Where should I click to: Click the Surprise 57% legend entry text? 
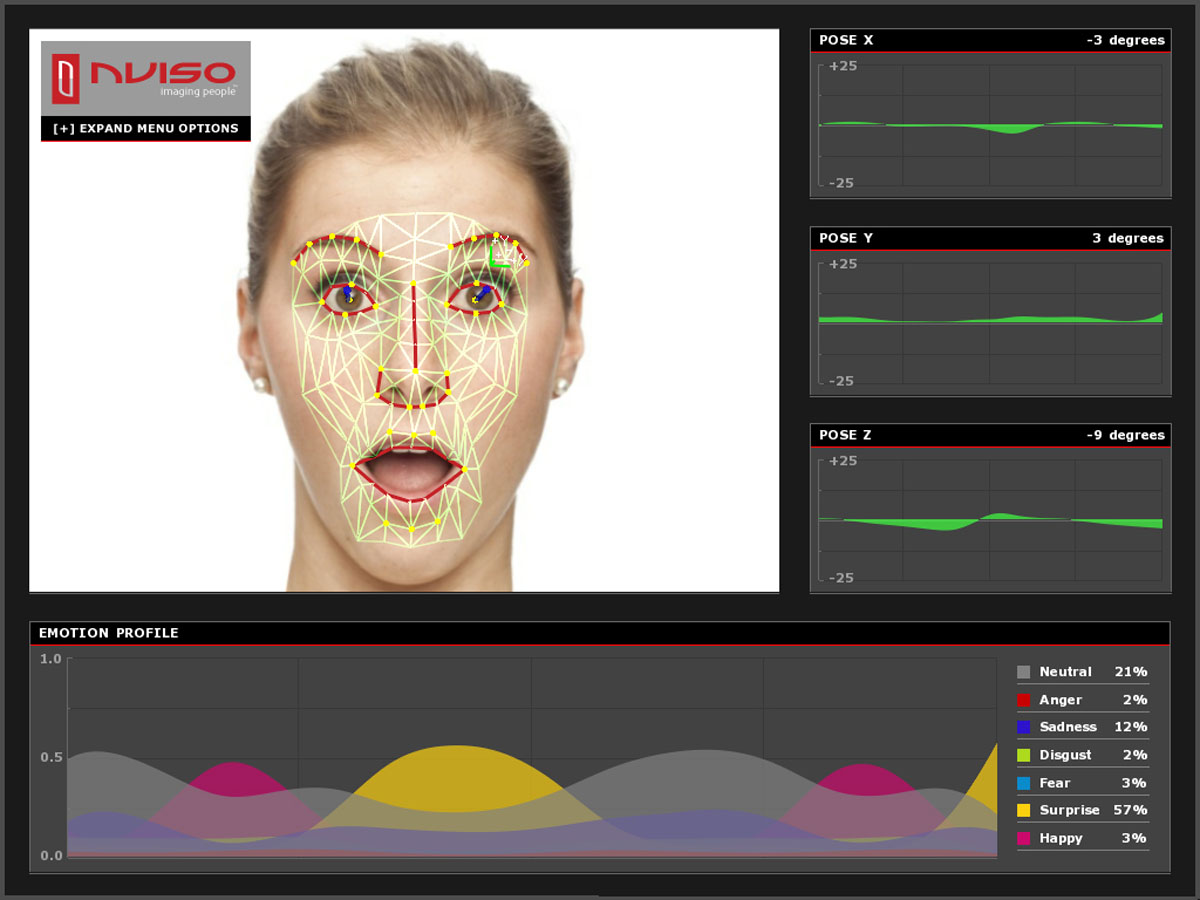click(1069, 810)
